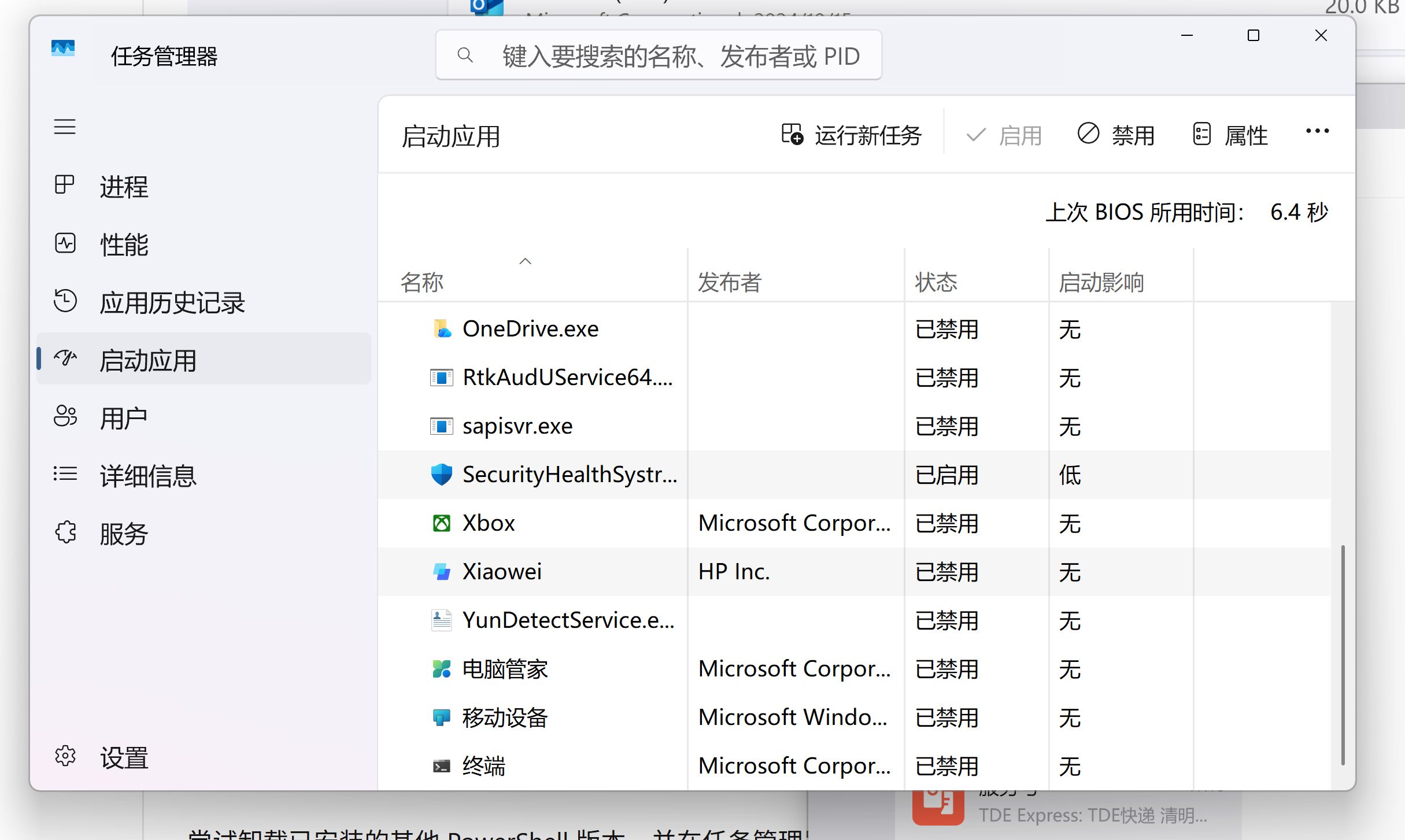Open the three-dot more options menu
The height and width of the screenshot is (840, 1405).
coord(1317,131)
